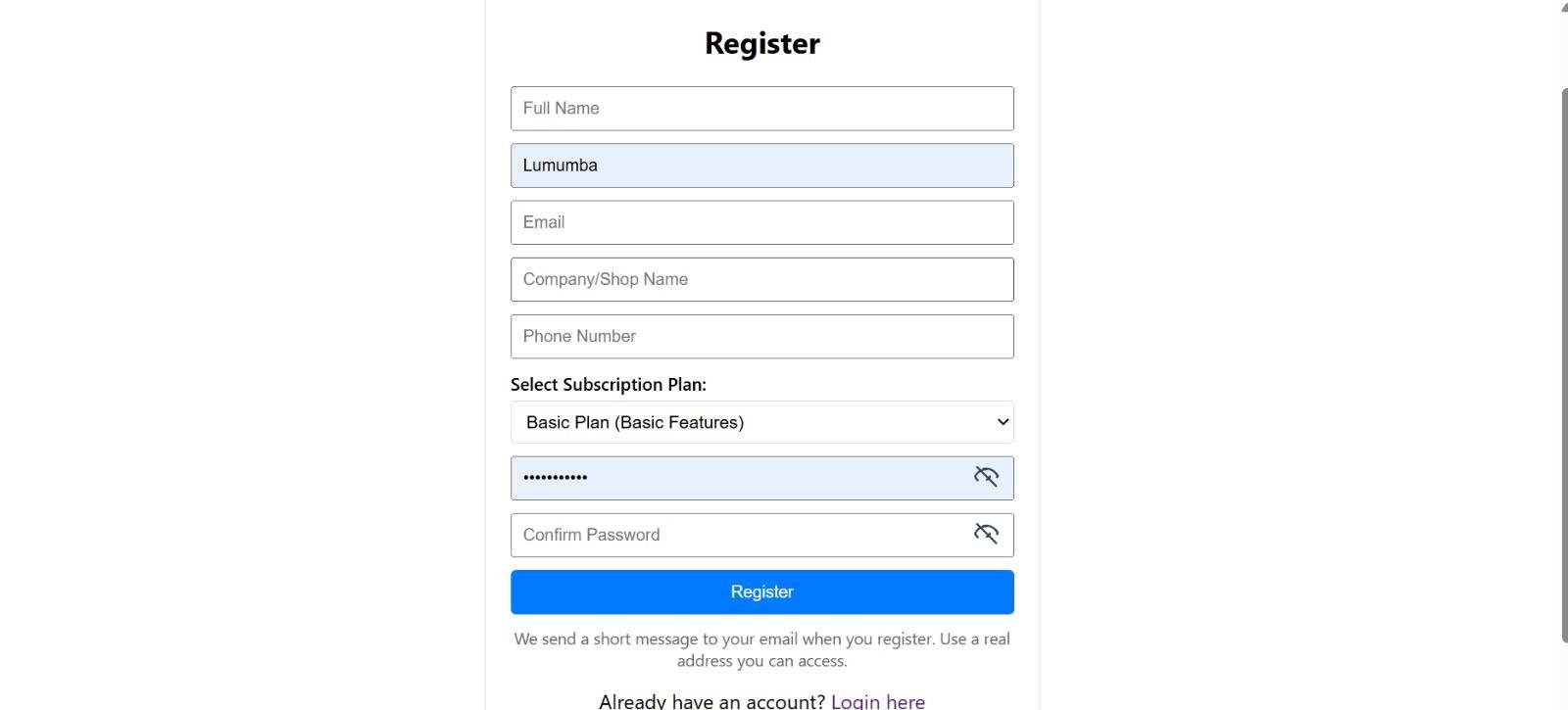1568x710 pixels.
Task: Click the chevron arrow of the subscription plan selector
Action: pyautogui.click(x=1003, y=422)
